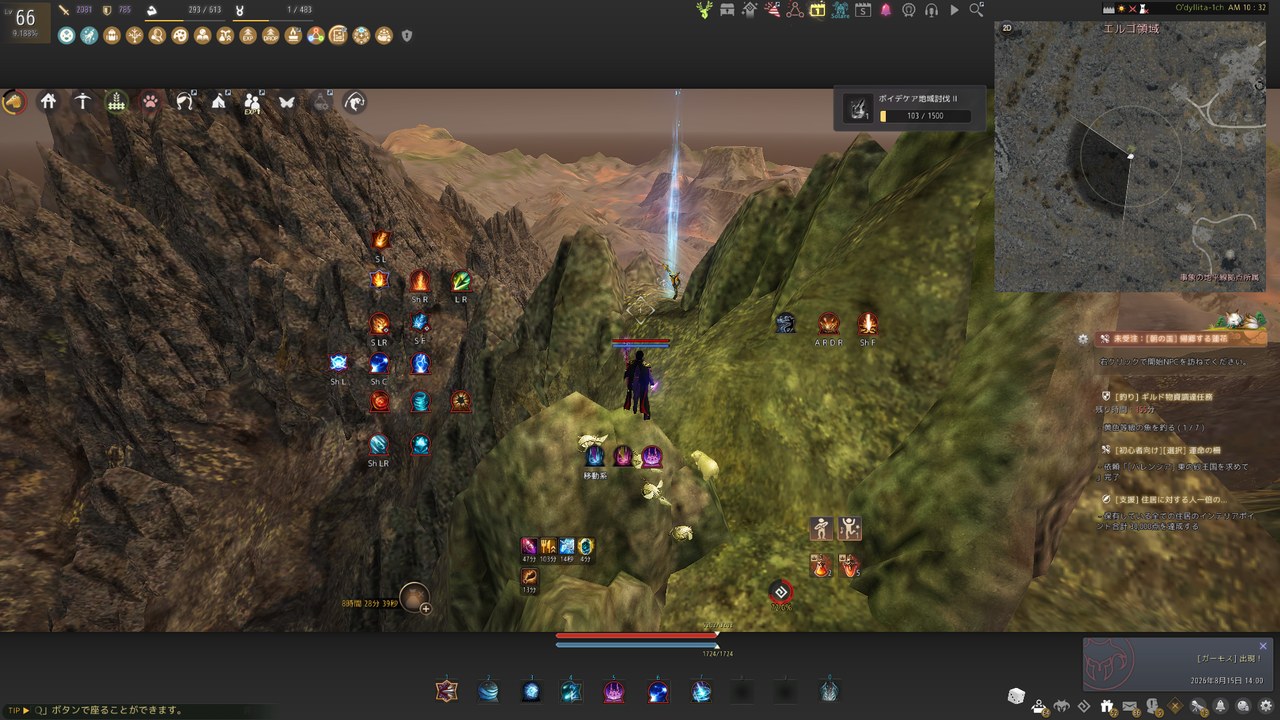
Task: Click the ボイデケア地域討伐 II subjugation icon
Action: point(858,108)
